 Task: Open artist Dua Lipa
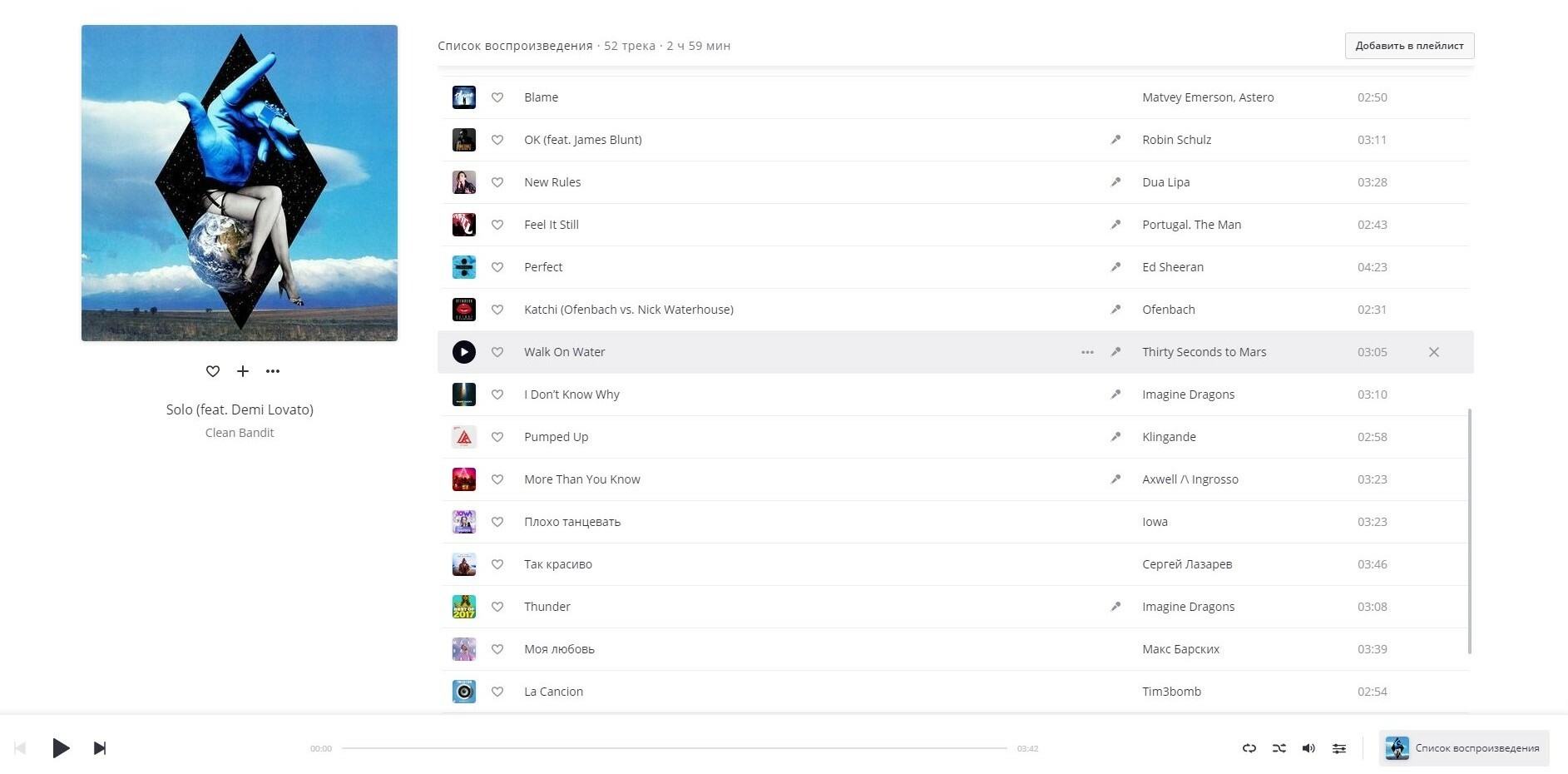[1165, 182]
